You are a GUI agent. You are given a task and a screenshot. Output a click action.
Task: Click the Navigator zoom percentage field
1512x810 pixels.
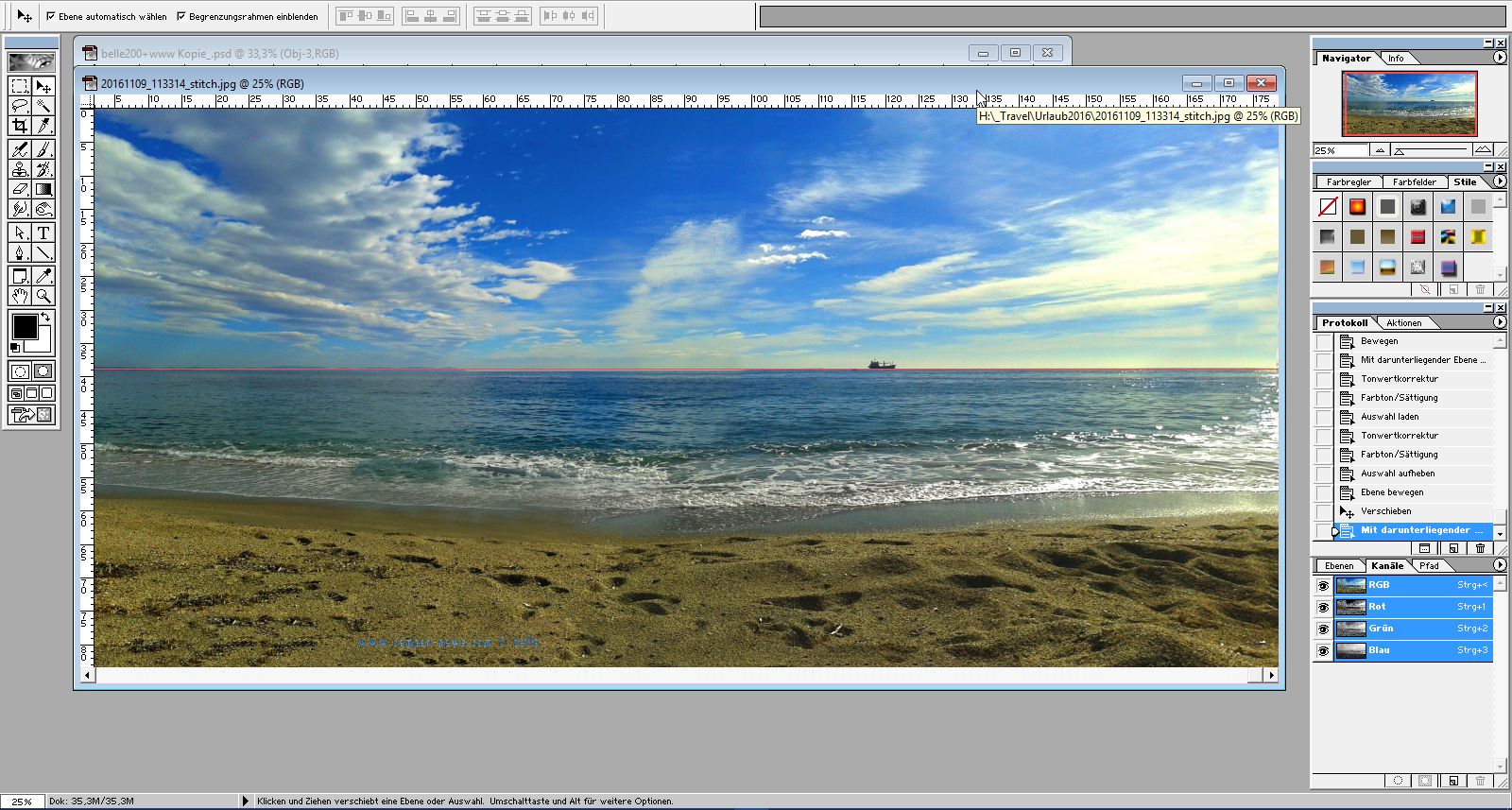1339,150
